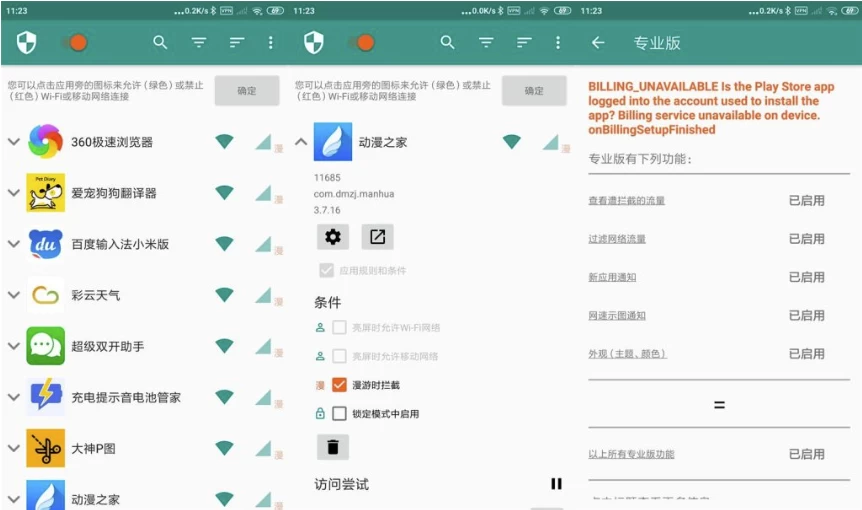Screen dimensions: 862x510
Task: Toggle Wi-Fi access for 360极速浏览器
Action: tap(225, 142)
